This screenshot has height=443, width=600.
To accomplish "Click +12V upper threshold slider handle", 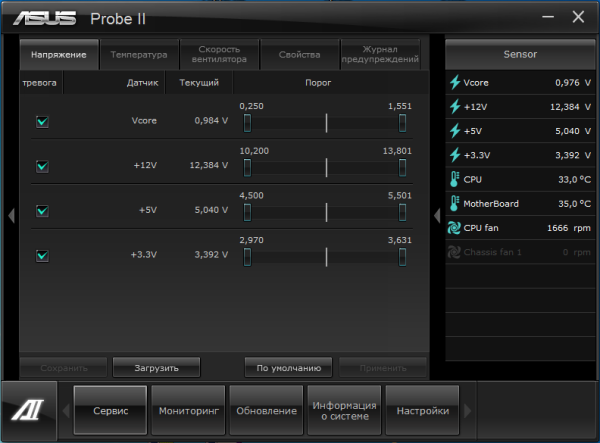I will pyautogui.click(x=403, y=168).
